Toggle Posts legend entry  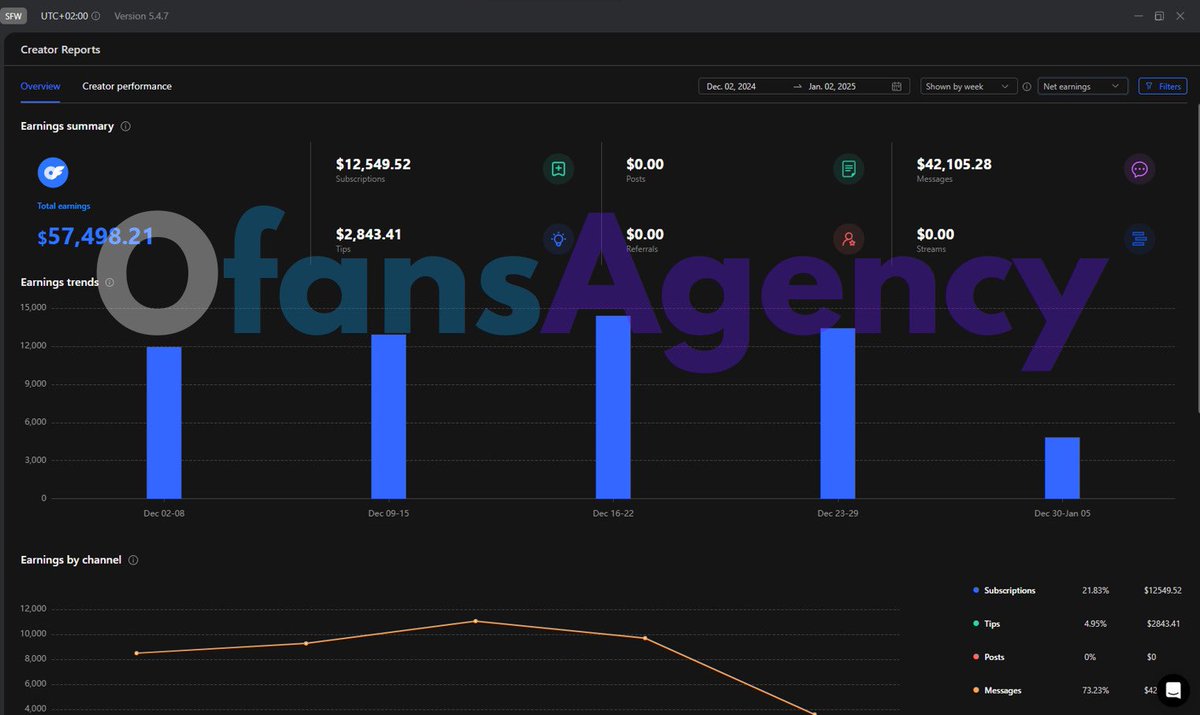click(x=988, y=657)
